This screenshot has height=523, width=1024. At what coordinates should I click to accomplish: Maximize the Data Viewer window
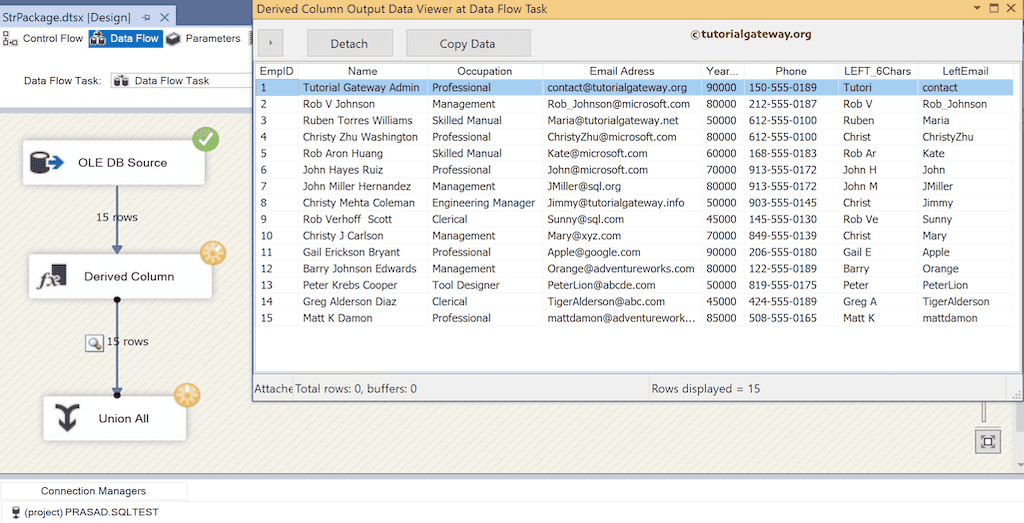coord(994,8)
